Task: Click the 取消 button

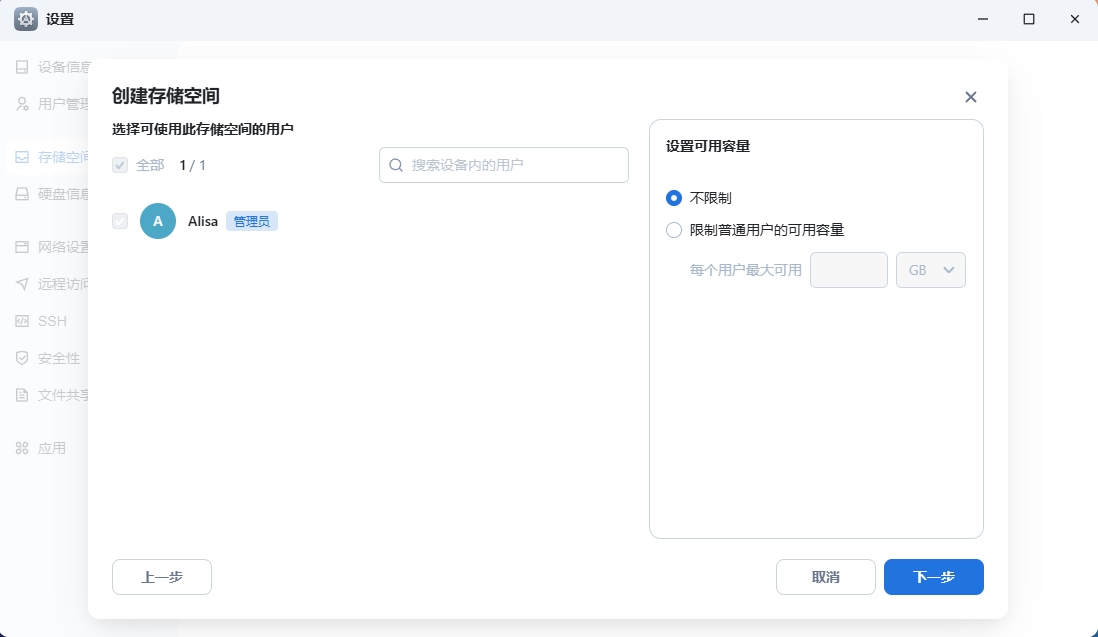Action: pyautogui.click(x=825, y=577)
